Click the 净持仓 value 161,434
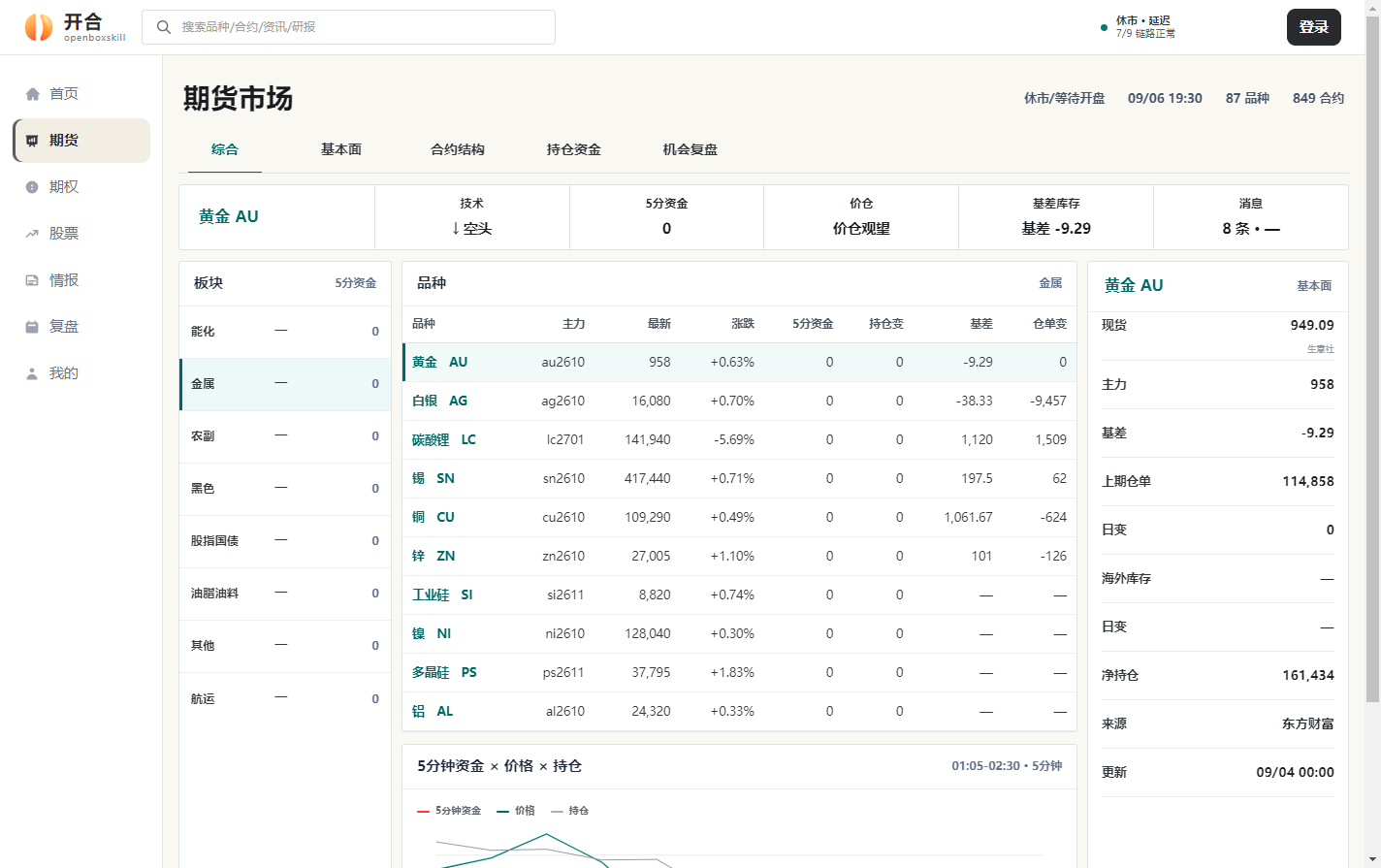 point(1308,675)
